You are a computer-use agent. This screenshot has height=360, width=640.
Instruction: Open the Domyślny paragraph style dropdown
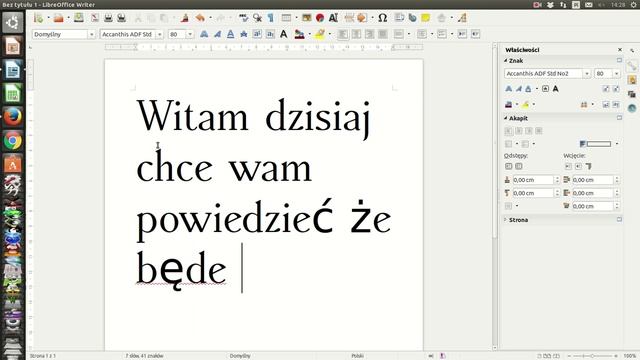pyautogui.click(x=91, y=34)
